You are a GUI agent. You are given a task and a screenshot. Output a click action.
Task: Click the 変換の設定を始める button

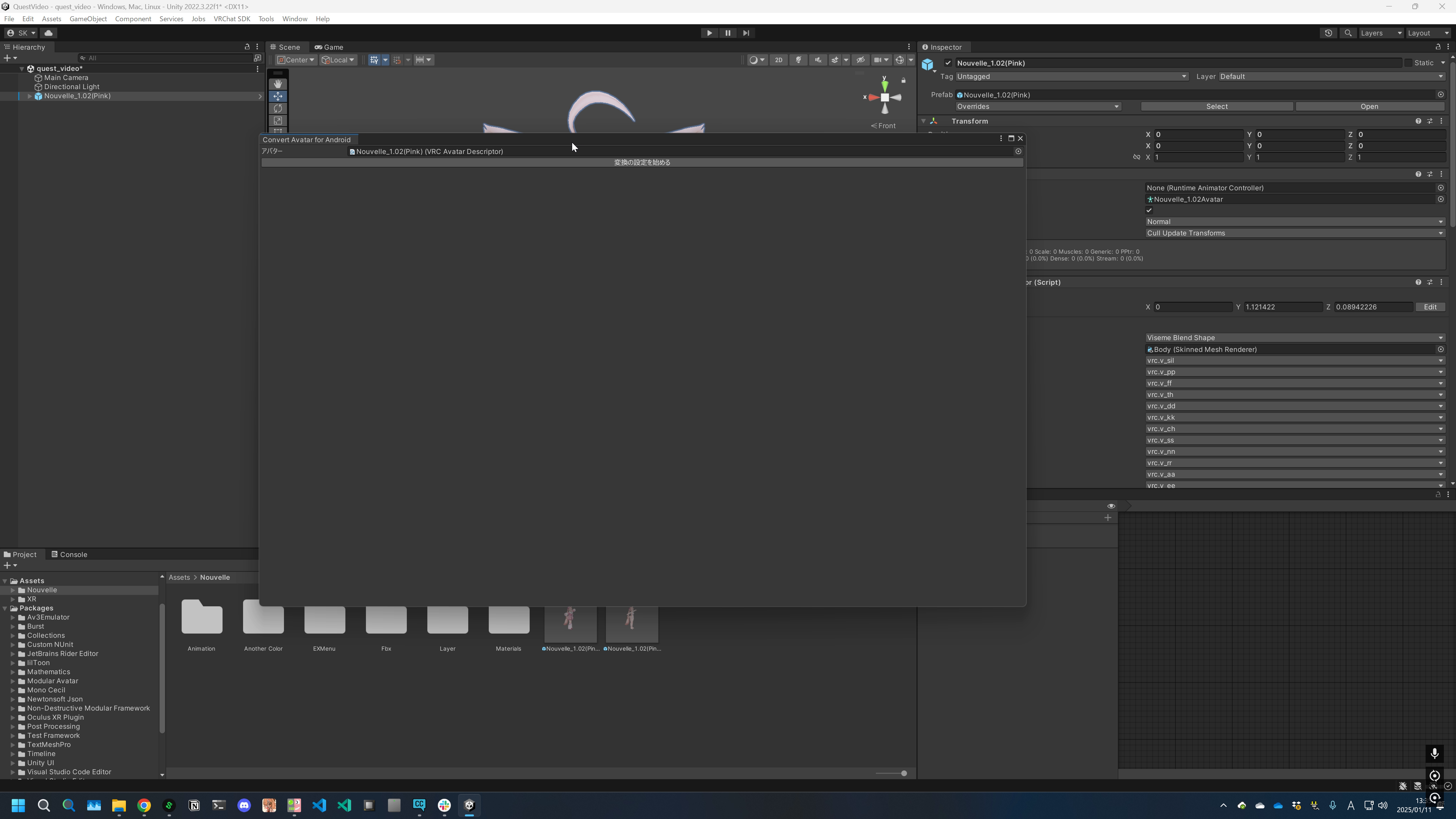(x=642, y=162)
